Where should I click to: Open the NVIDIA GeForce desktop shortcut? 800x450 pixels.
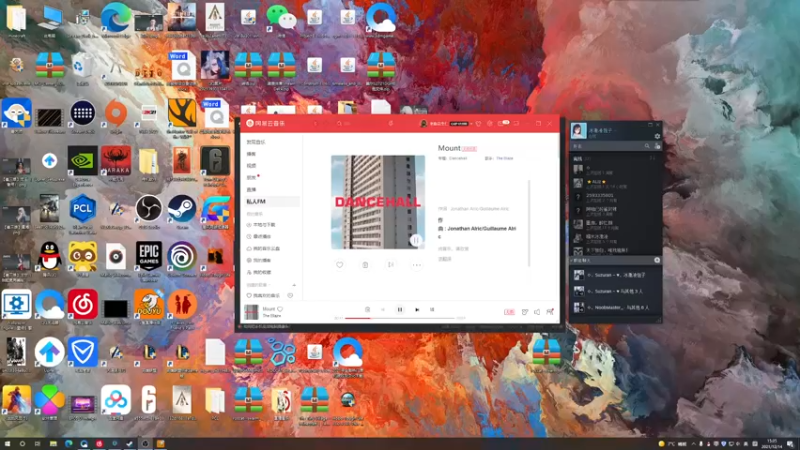[83, 164]
